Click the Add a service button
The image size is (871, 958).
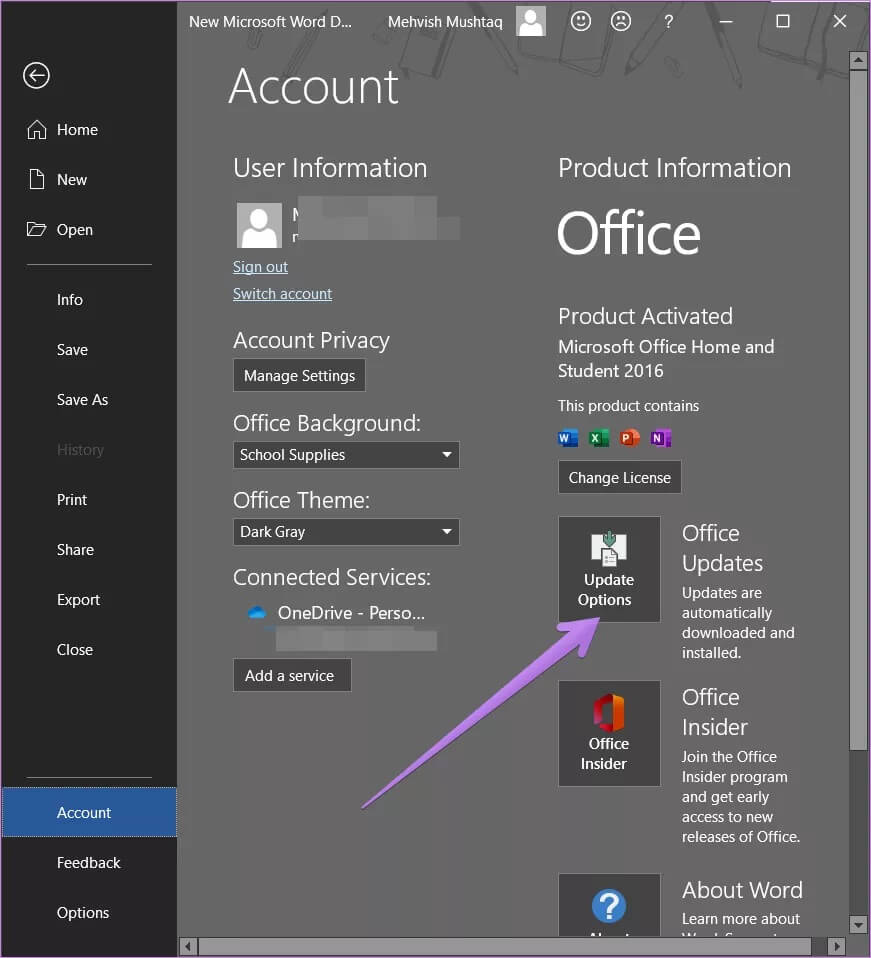point(292,675)
